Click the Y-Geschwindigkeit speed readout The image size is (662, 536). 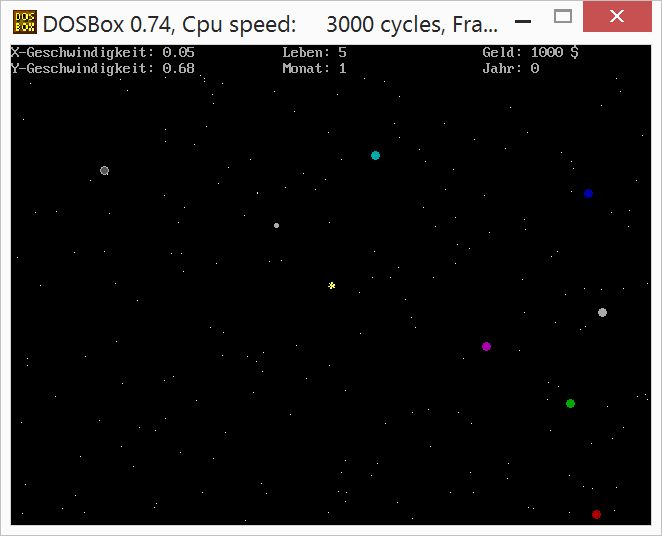coord(102,68)
